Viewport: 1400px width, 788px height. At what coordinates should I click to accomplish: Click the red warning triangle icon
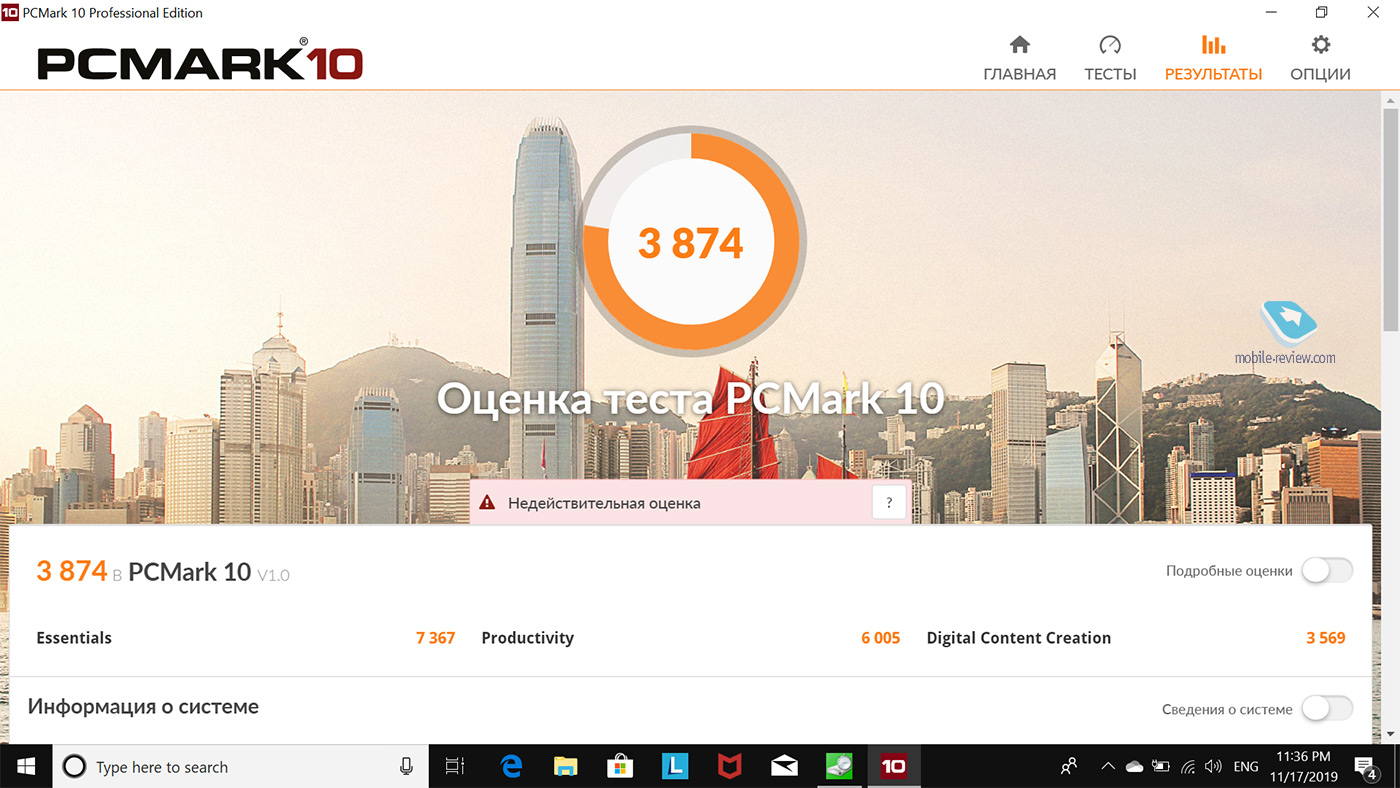point(486,503)
